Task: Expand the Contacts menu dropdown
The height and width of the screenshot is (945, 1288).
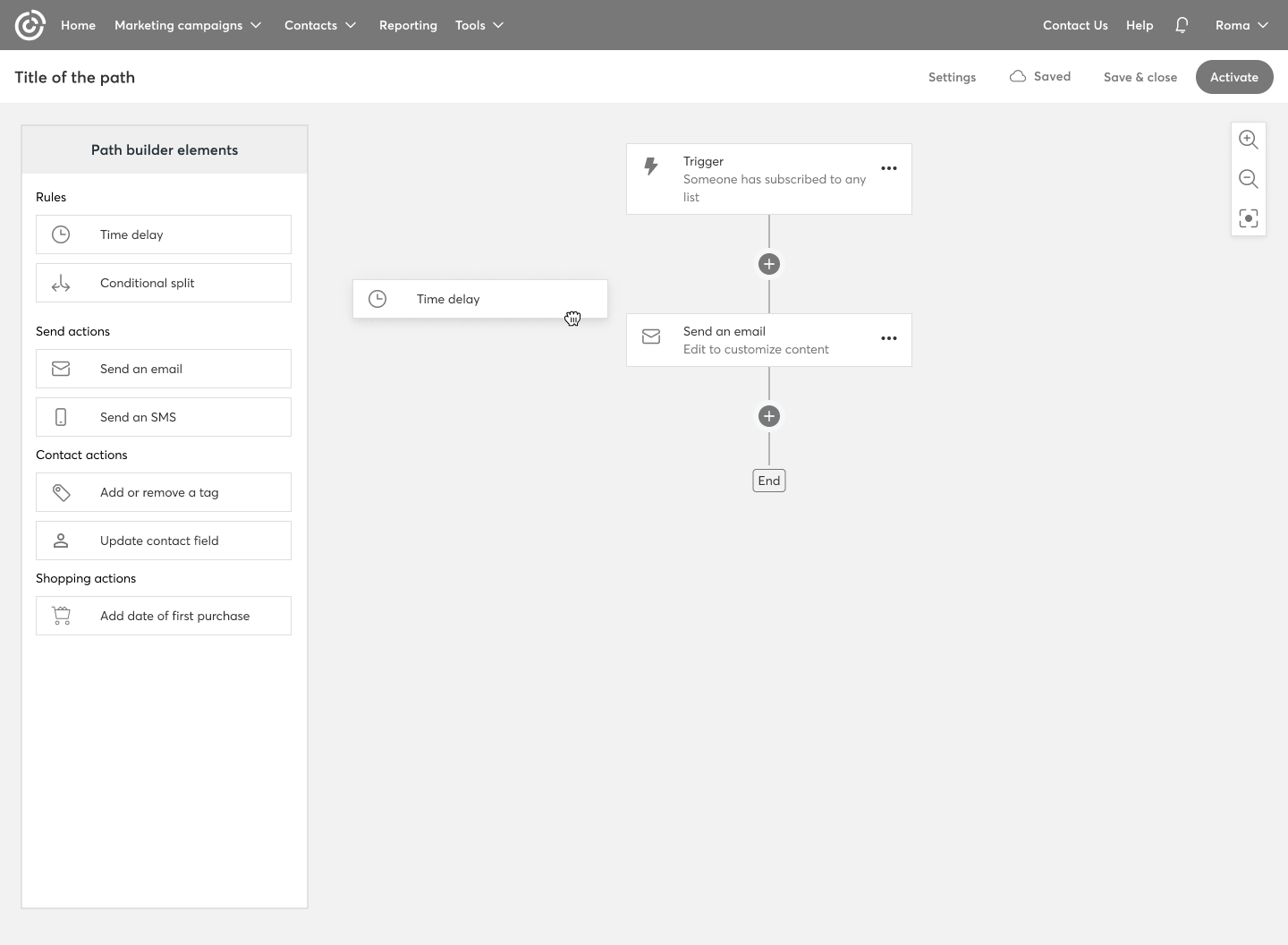Action: point(320,25)
